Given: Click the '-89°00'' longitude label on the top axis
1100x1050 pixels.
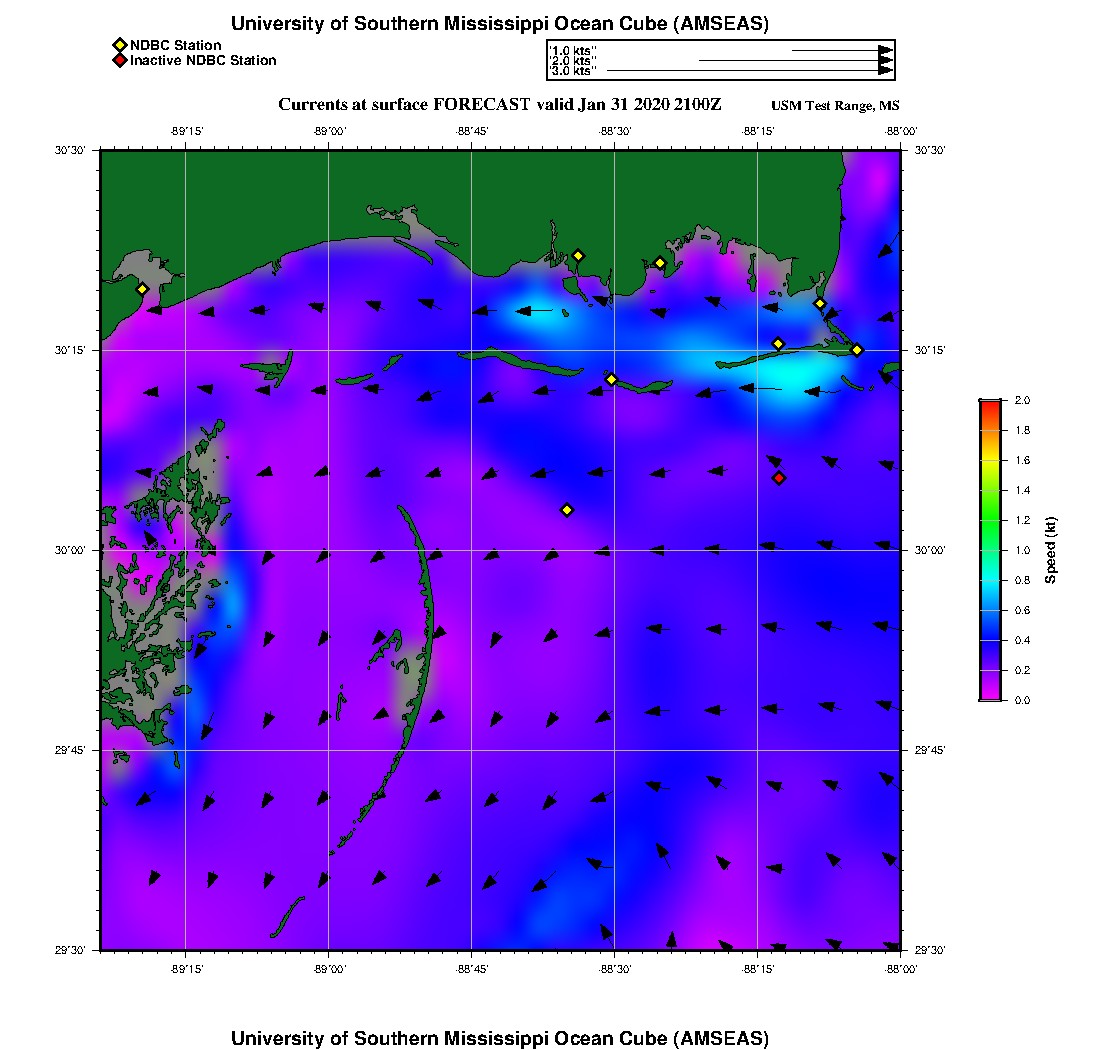Looking at the screenshot, I should [330, 131].
